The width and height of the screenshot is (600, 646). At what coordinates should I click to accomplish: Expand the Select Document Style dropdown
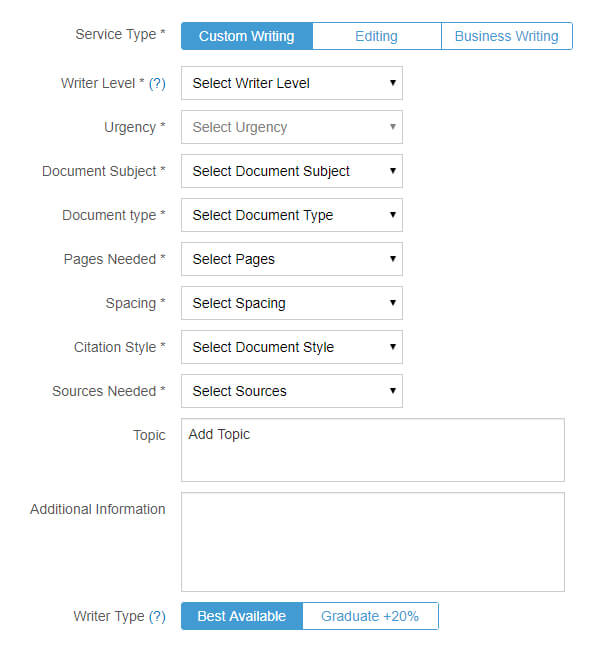pos(292,347)
